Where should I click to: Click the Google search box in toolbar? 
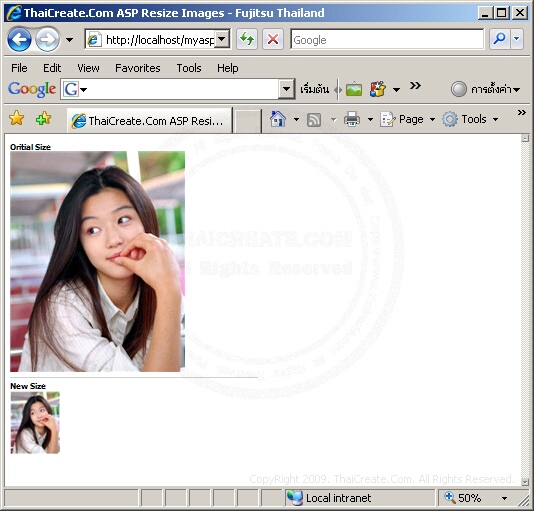(x=387, y=40)
